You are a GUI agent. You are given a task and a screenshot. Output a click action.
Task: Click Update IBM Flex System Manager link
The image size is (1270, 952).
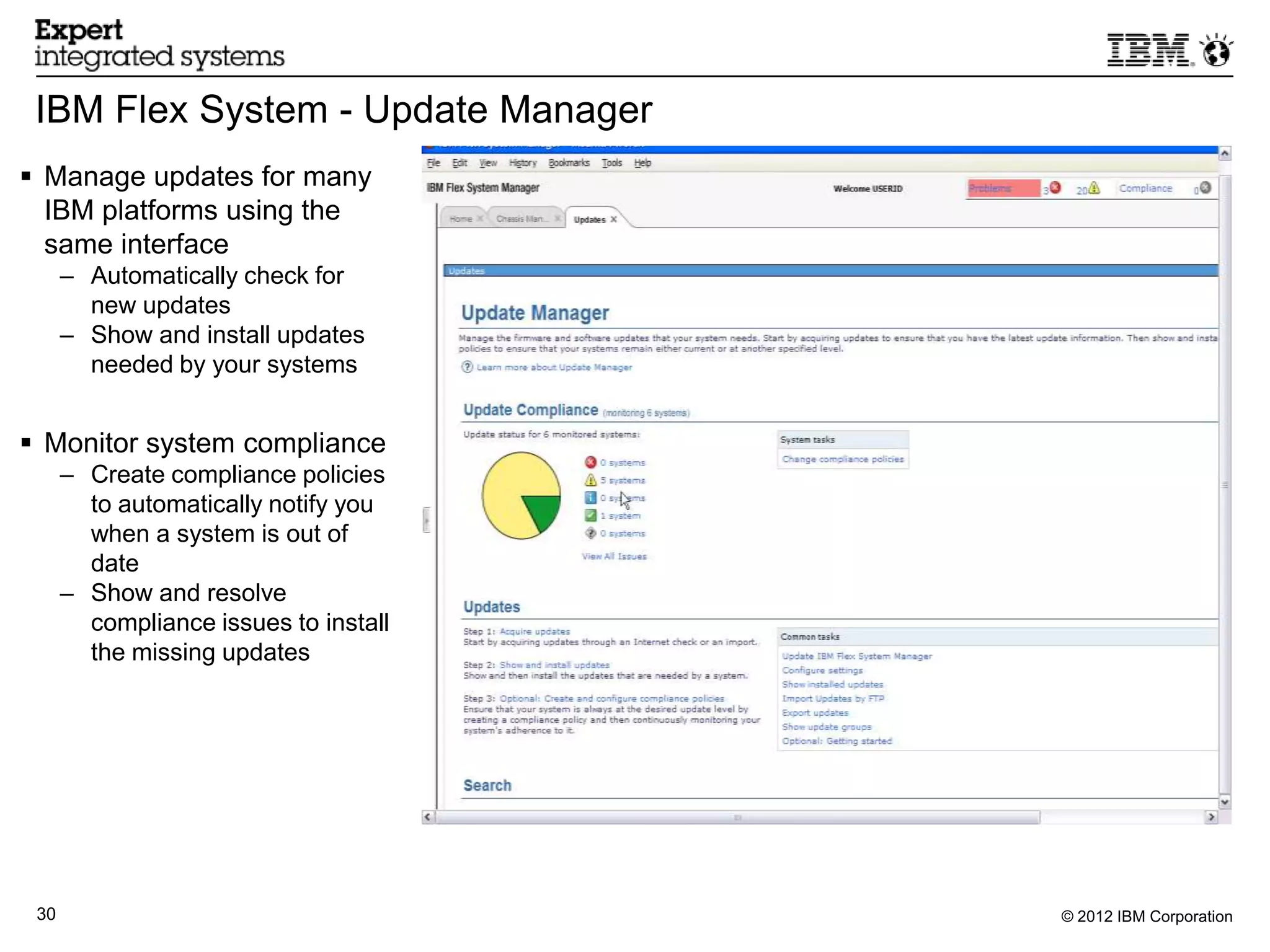click(x=856, y=656)
